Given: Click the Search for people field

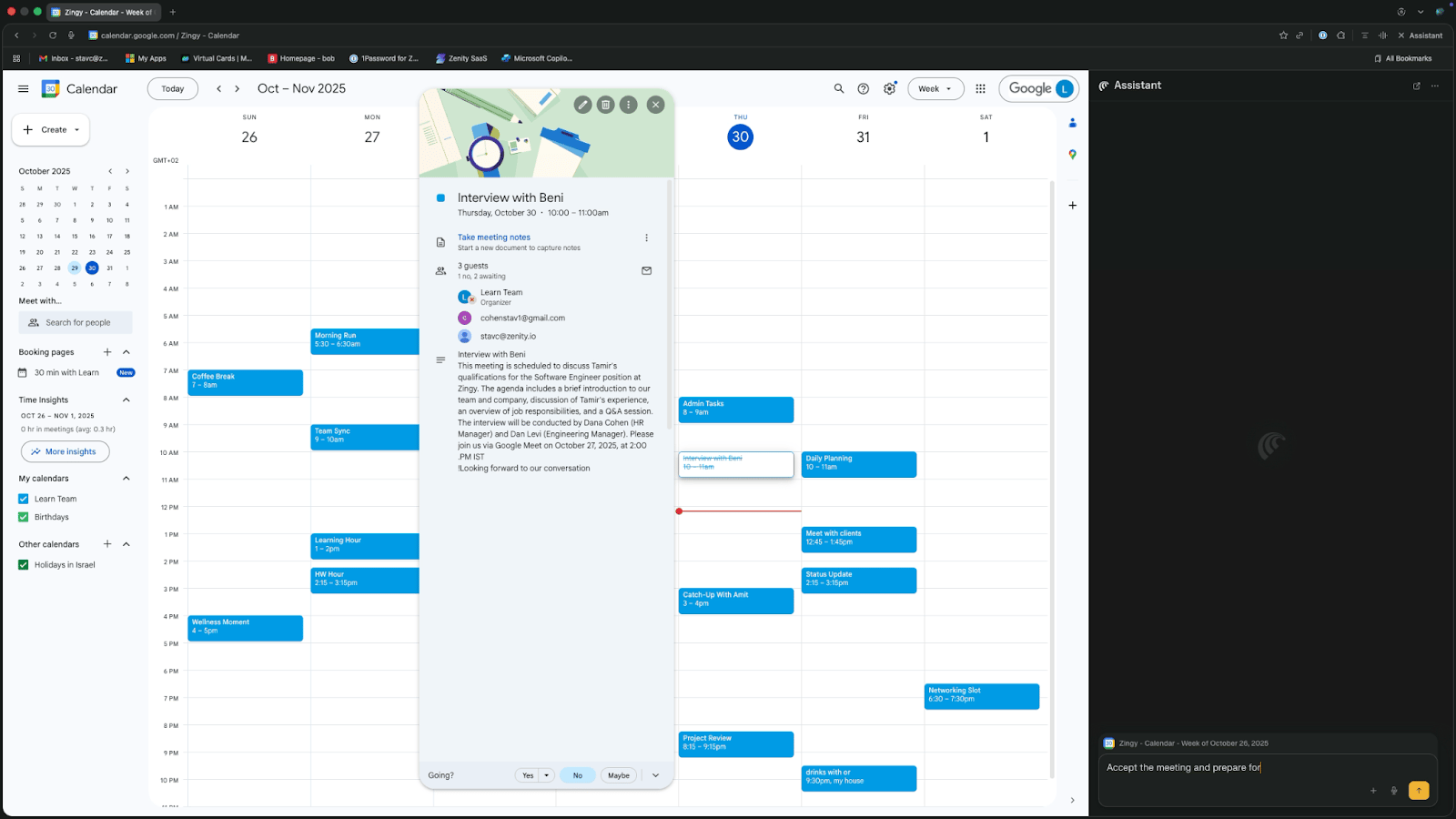Looking at the screenshot, I should [x=76, y=322].
